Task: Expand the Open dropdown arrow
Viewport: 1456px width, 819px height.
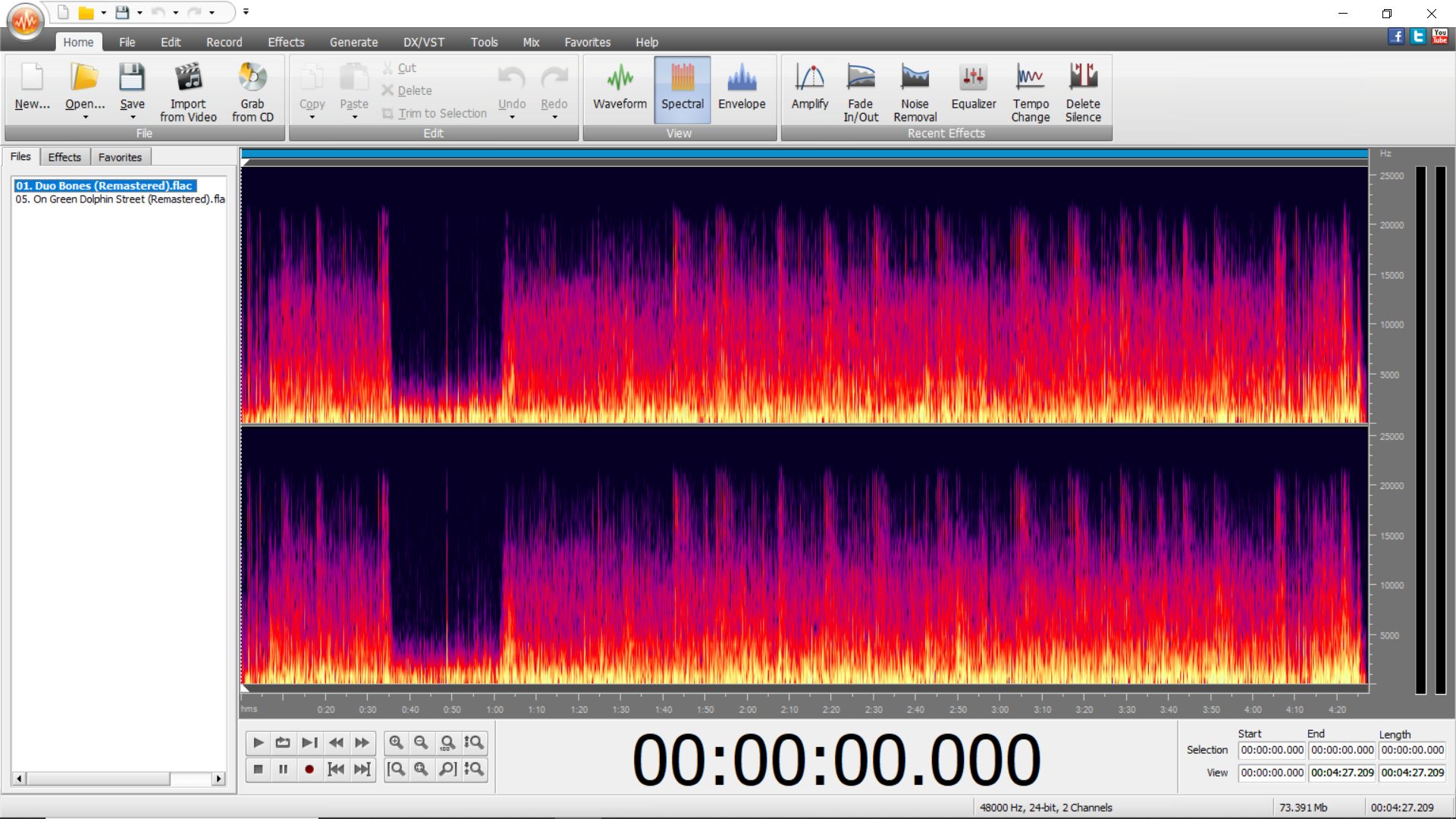Action: point(85,118)
